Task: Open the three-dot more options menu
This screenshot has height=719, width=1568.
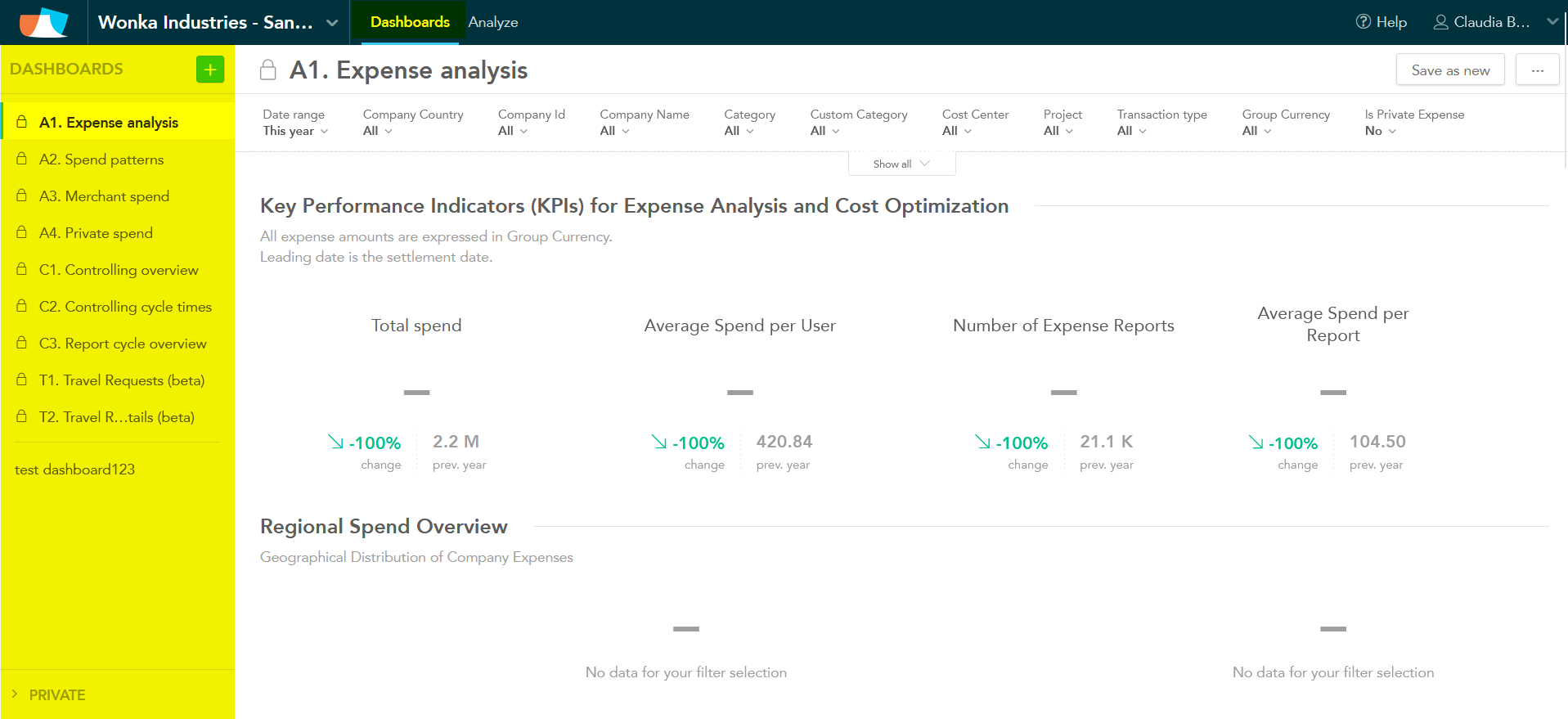Action: tap(1537, 70)
